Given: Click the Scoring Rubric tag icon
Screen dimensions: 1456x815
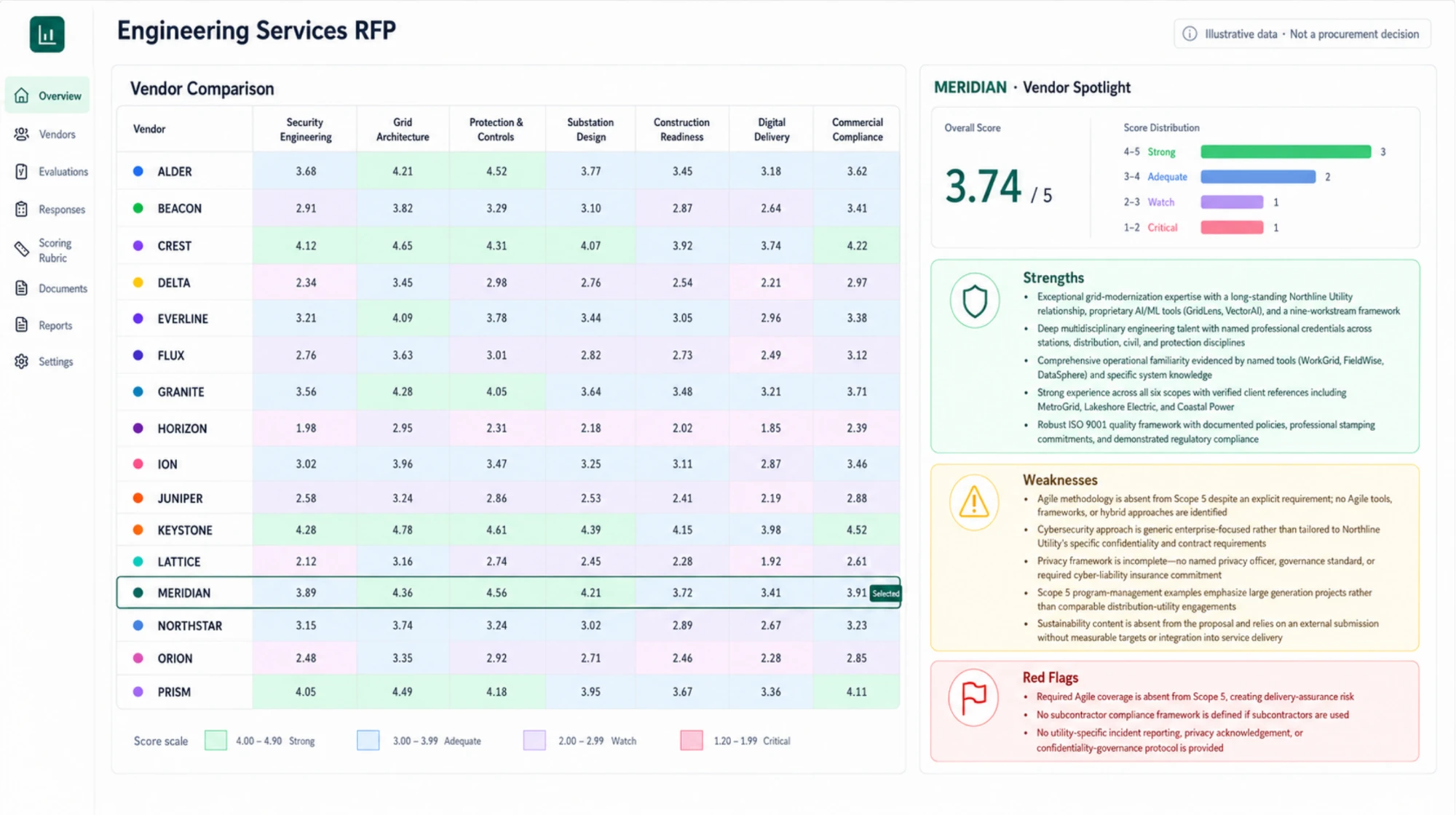Looking at the screenshot, I should coord(22,250).
